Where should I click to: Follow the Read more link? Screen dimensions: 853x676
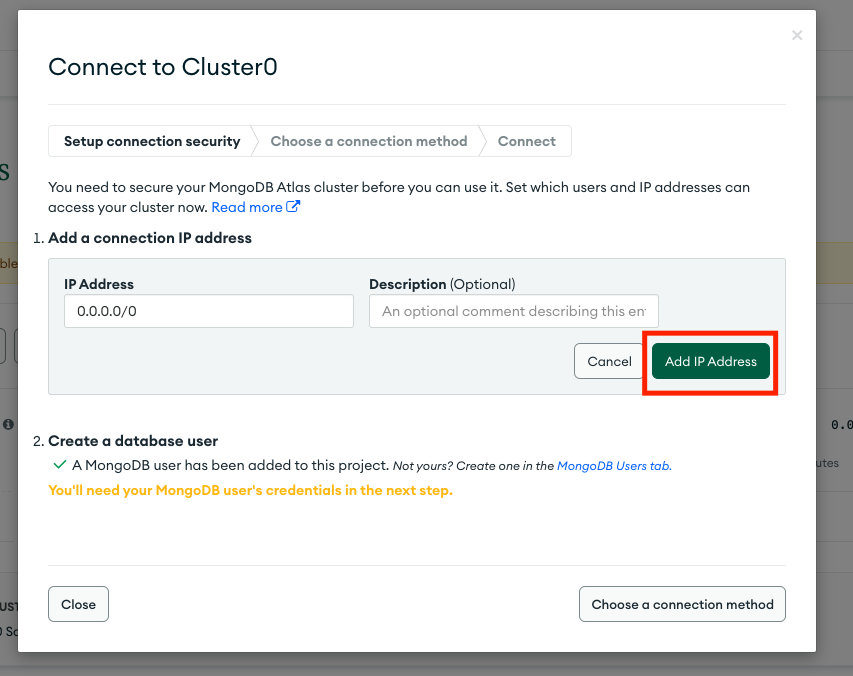coord(247,207)
